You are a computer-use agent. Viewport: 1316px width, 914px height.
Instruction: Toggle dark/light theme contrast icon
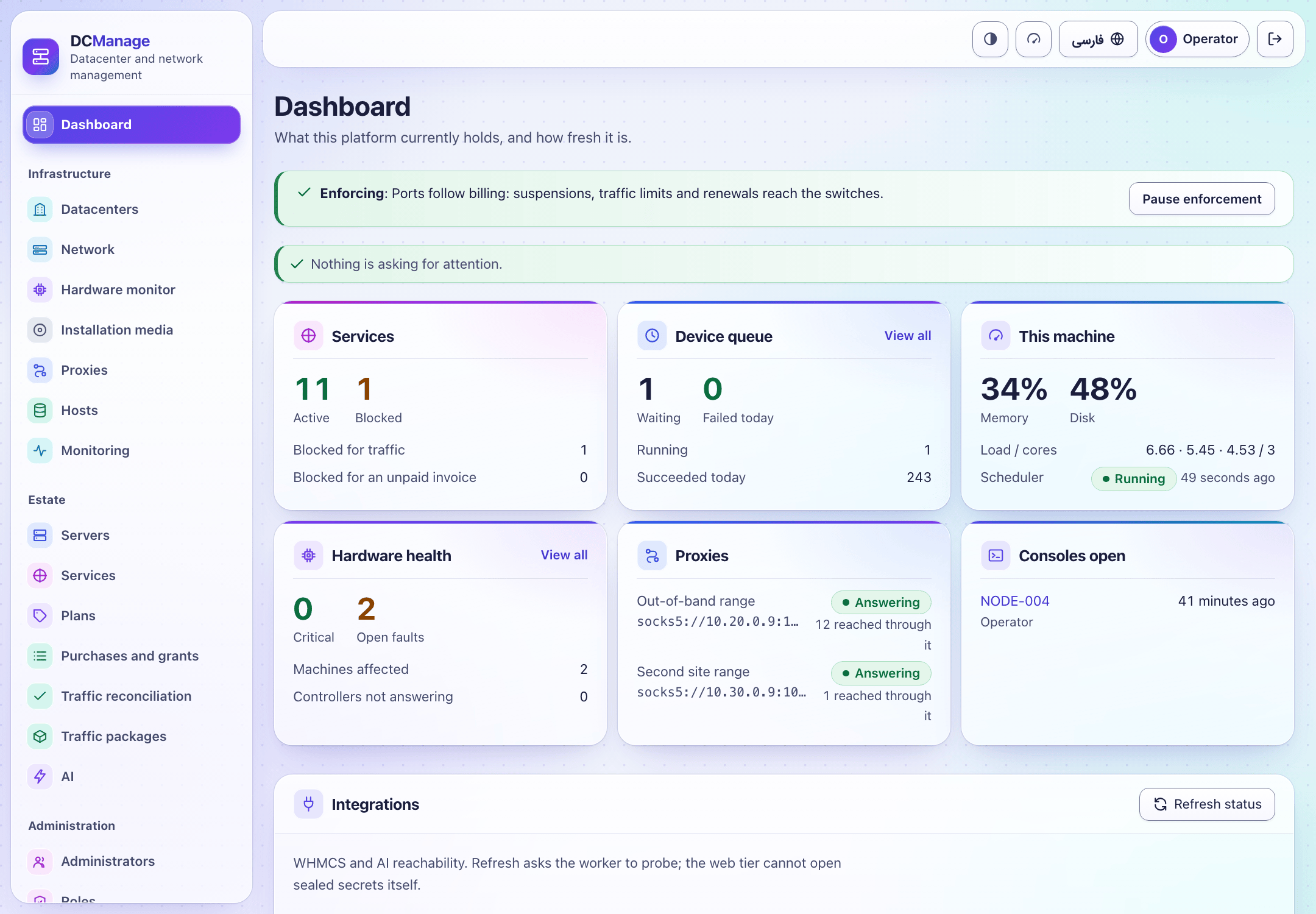point(990,39)
